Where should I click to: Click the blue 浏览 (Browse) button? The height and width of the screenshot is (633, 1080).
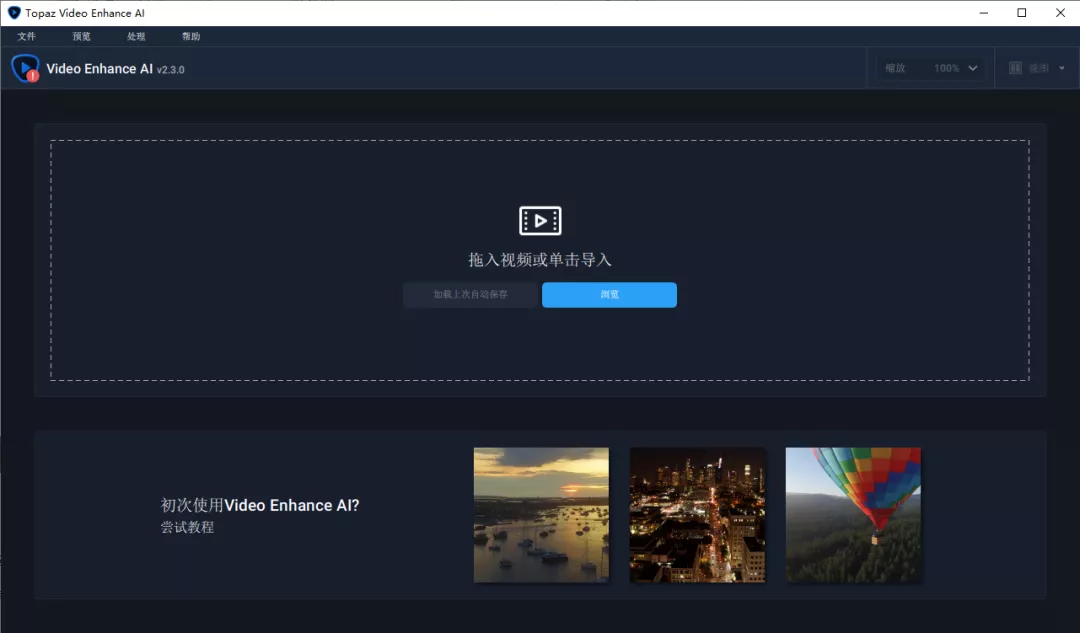609,295
